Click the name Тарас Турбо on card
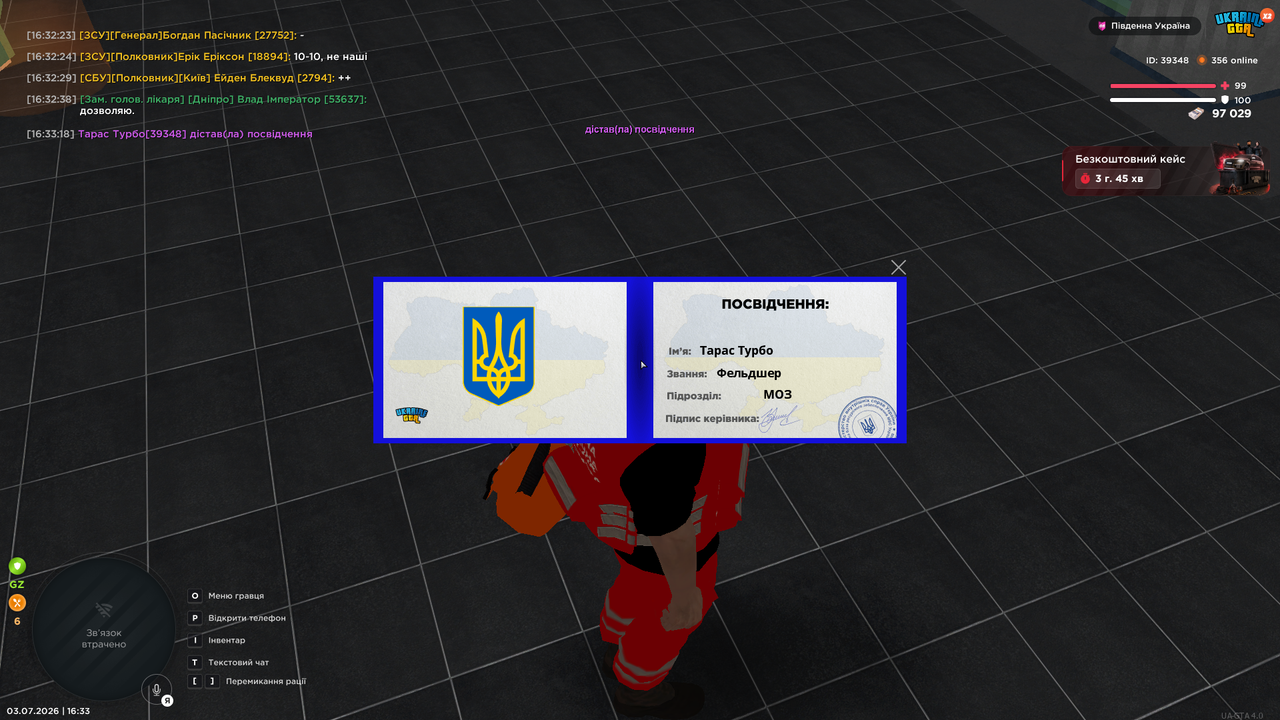The width and height of the screenshot is (1280, 720). [x=736, y=350]
